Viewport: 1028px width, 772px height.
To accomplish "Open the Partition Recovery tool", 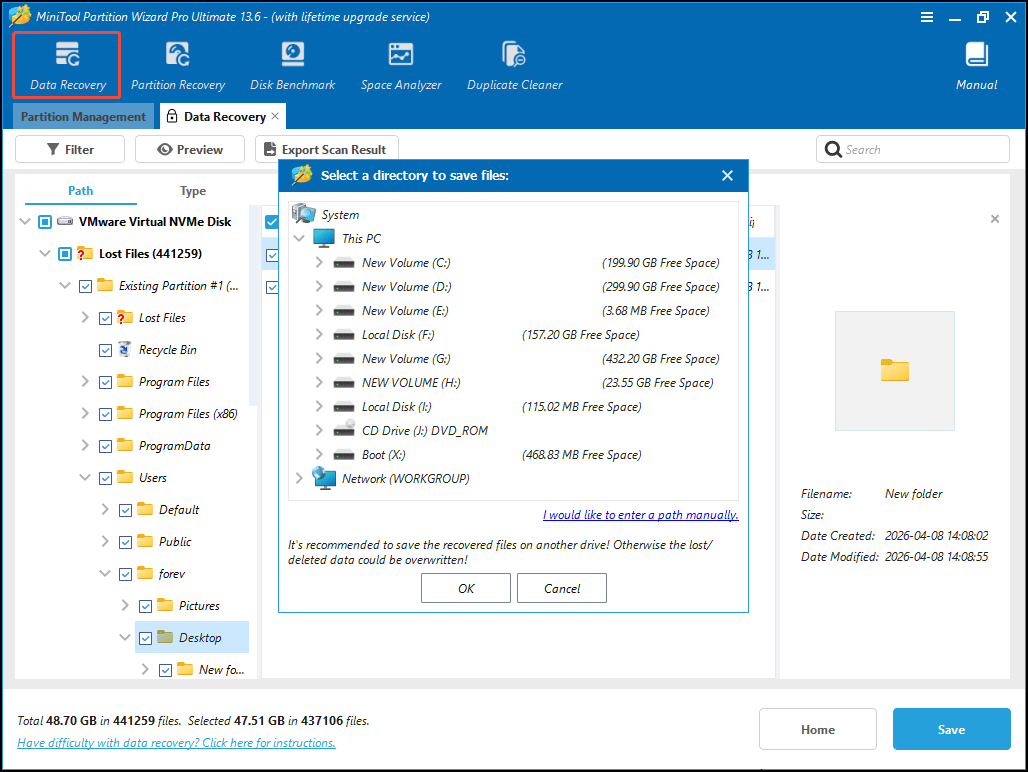I will click(178, 62).
